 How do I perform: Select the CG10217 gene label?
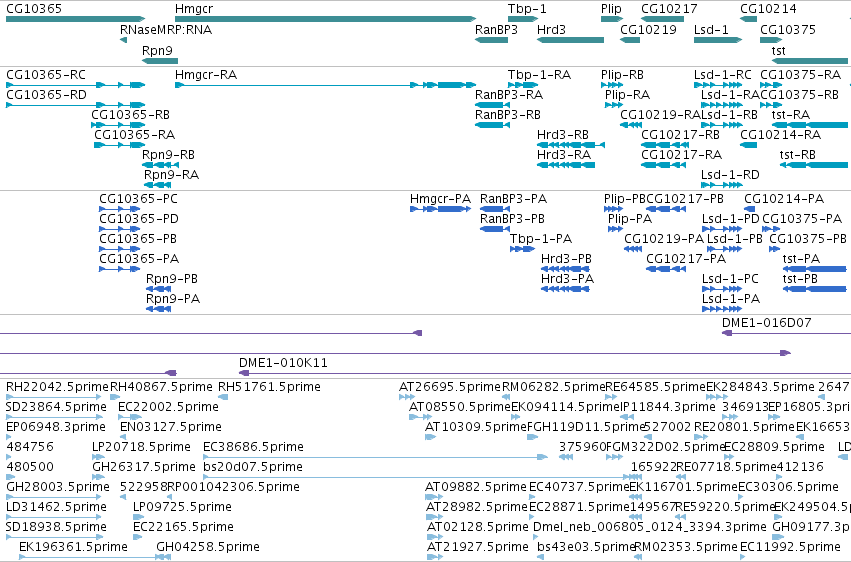coord(669,9)
